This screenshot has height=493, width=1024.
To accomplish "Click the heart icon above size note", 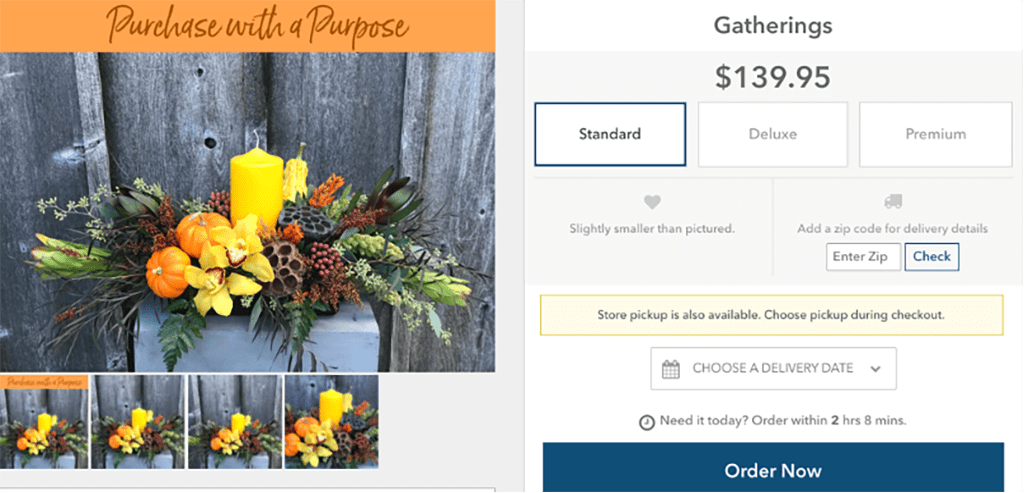I will (652, 203).
